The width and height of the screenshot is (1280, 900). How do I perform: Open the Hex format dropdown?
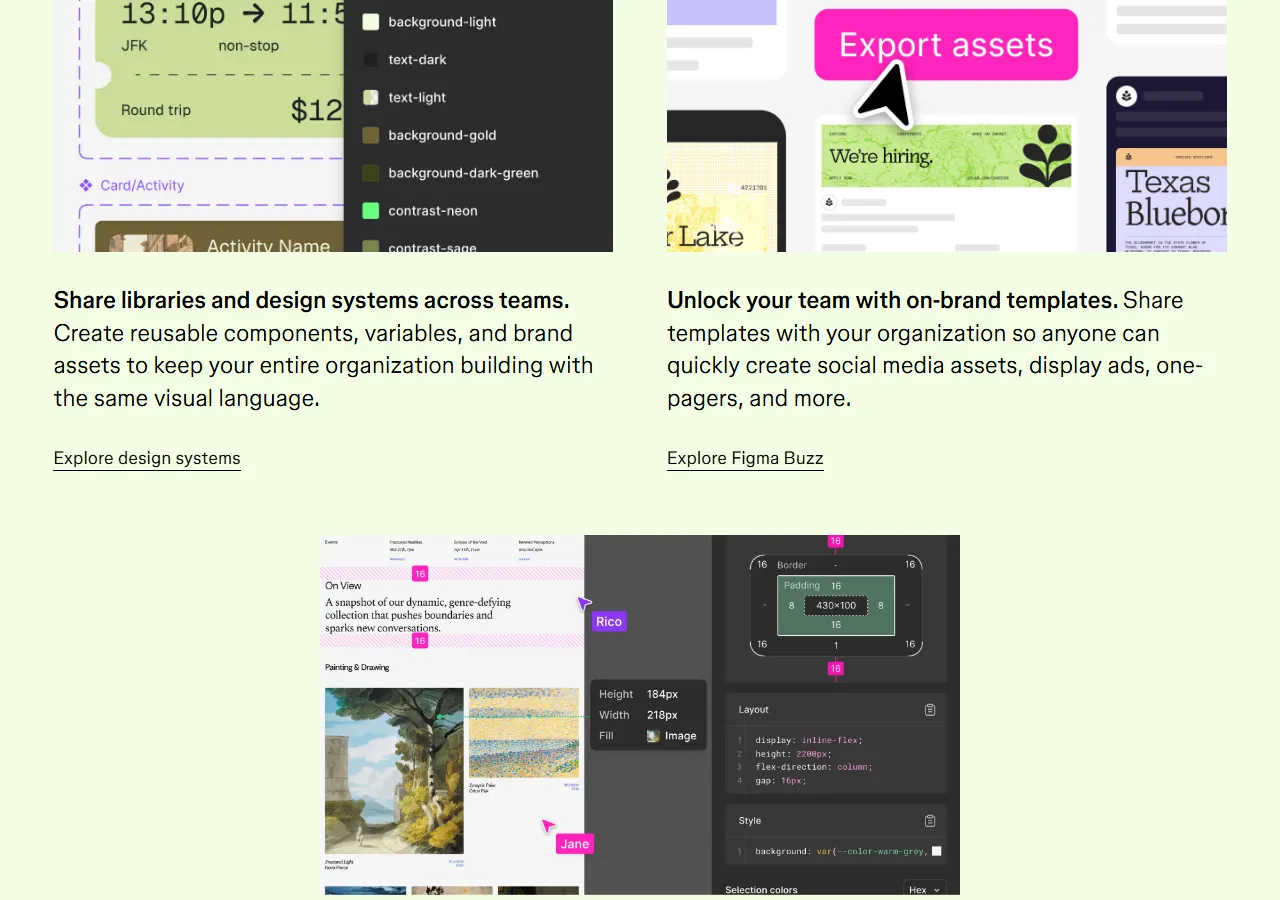point(924,889)
